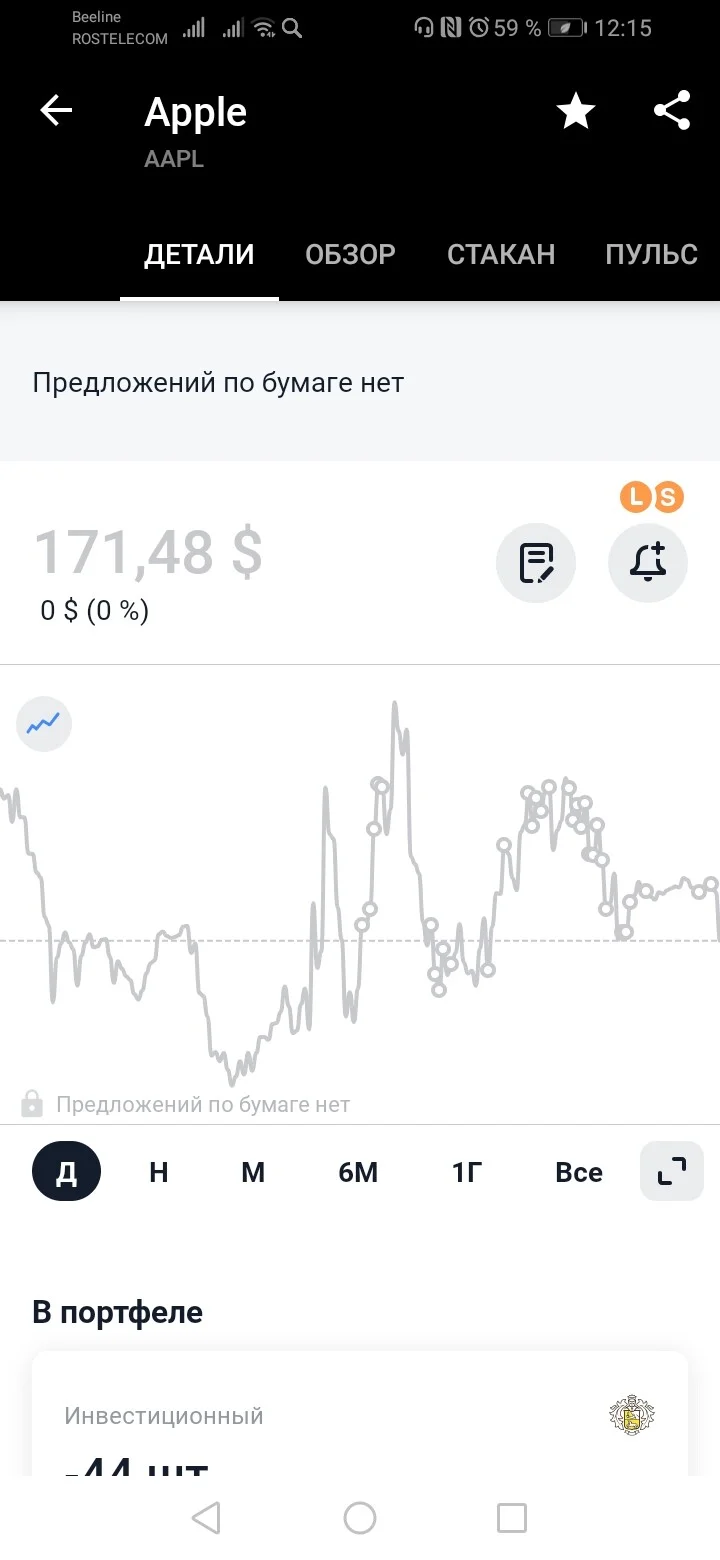Tap the orange S badge

pyautogui.click(x=668, y=497)
